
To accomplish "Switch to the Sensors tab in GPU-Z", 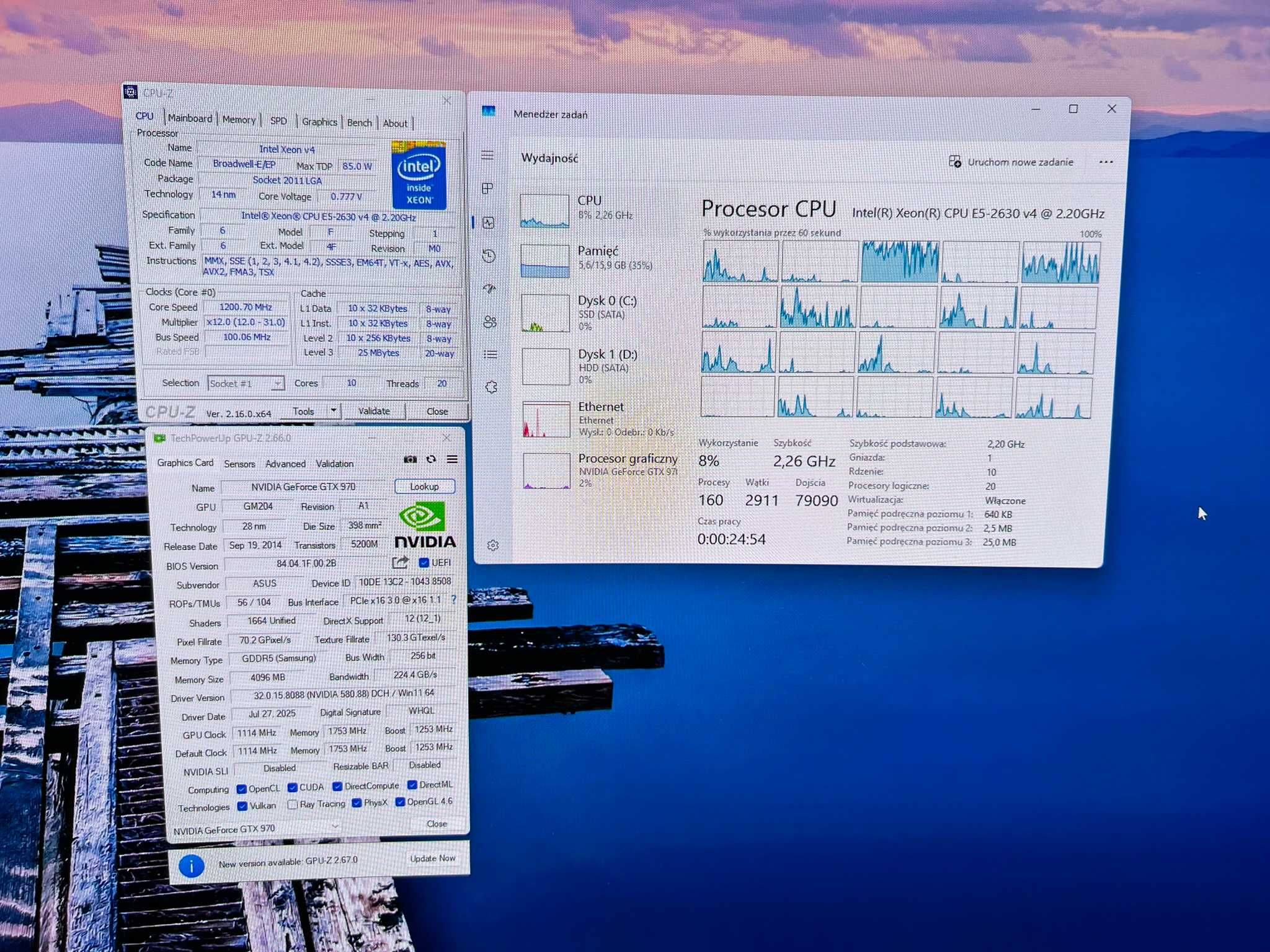I will (x=239, y=464).
